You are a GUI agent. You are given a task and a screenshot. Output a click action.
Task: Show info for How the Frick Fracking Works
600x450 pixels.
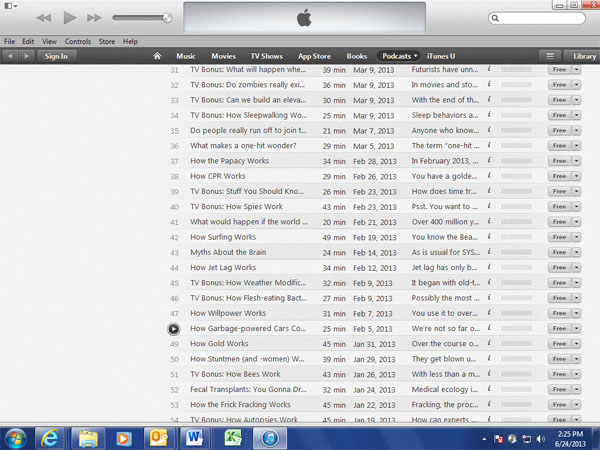point(489,404)
